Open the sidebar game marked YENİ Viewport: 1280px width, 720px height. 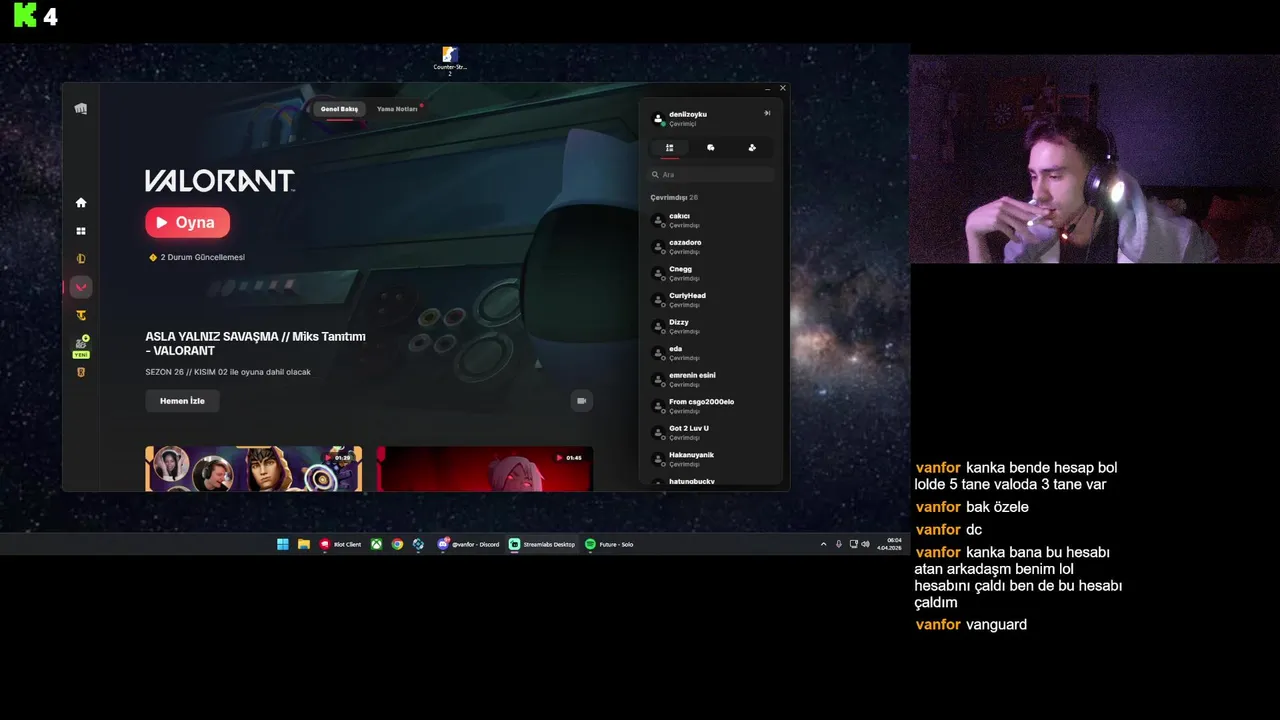[81, 346]
